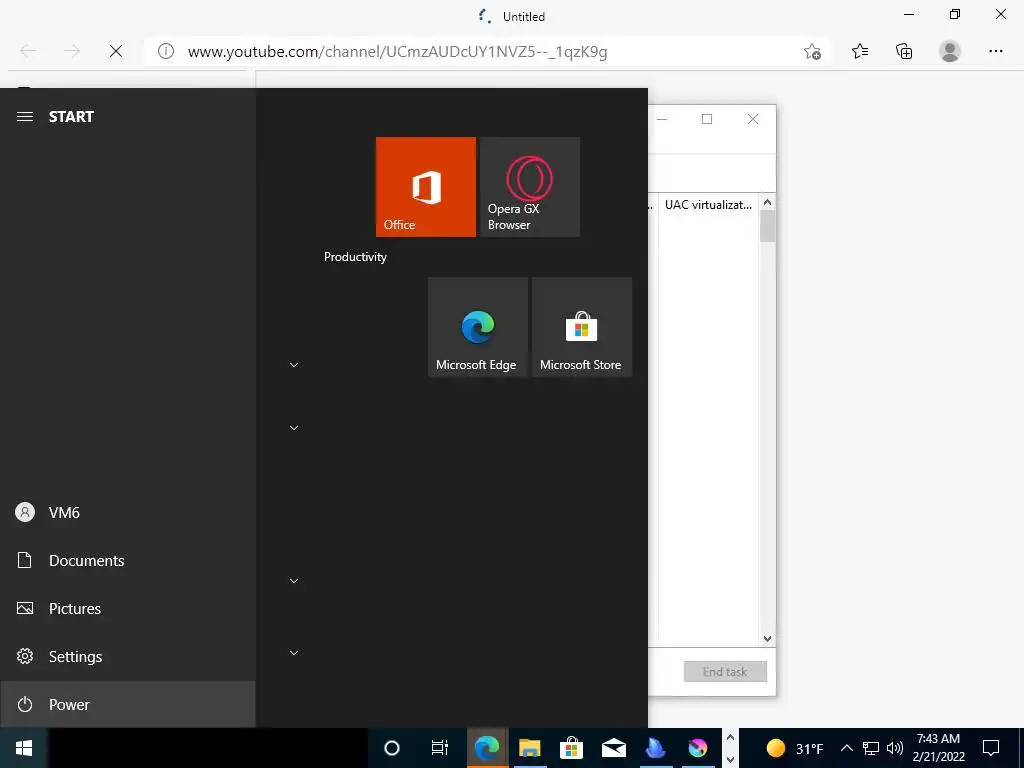Restore down the Edge window

point(955,14)
